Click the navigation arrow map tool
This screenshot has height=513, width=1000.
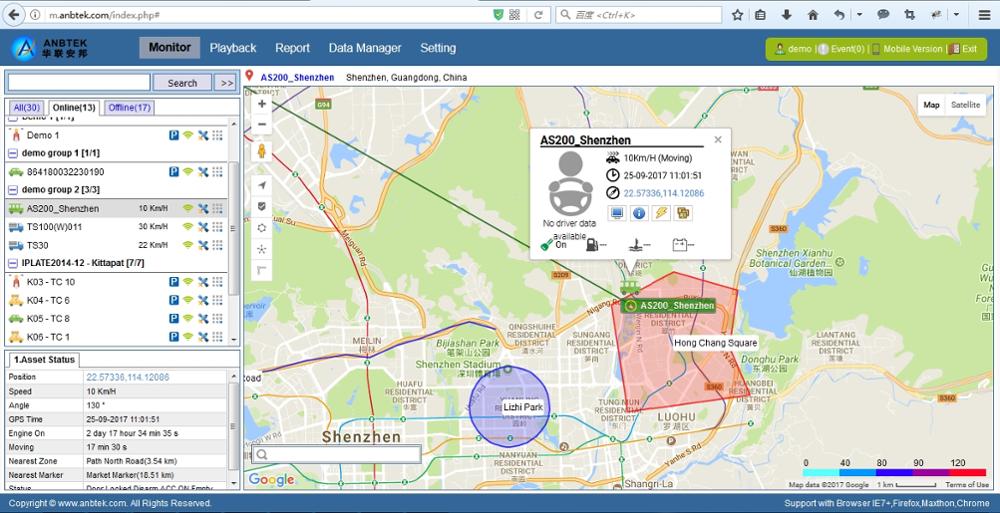261,185
